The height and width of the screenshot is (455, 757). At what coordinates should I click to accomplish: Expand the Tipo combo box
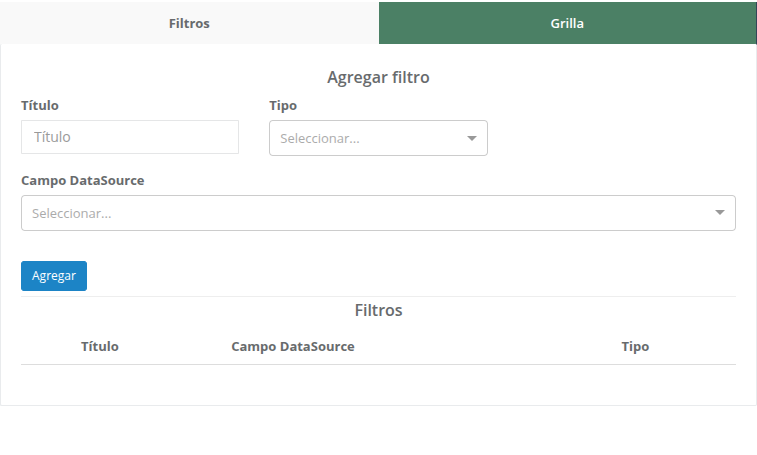point(378,138)
